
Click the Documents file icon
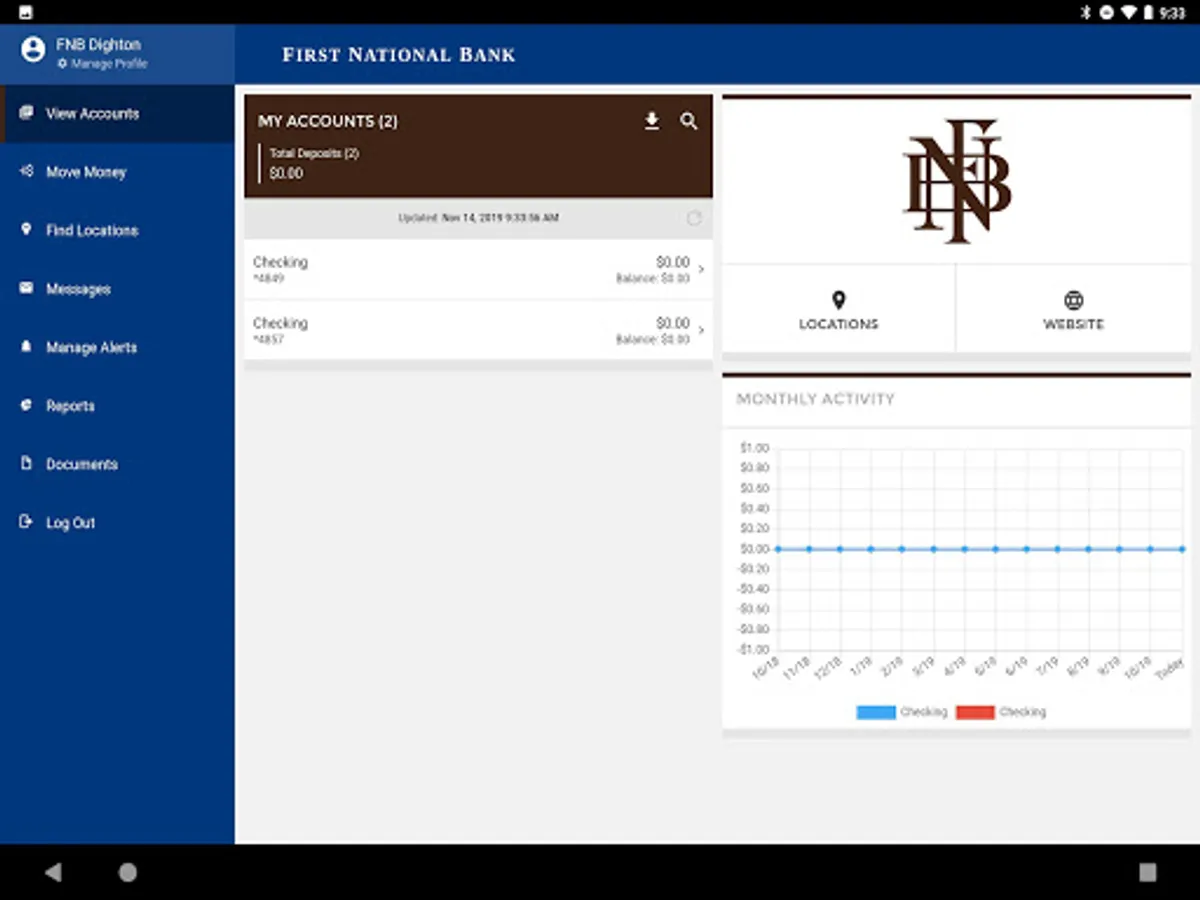coord(26,463)
